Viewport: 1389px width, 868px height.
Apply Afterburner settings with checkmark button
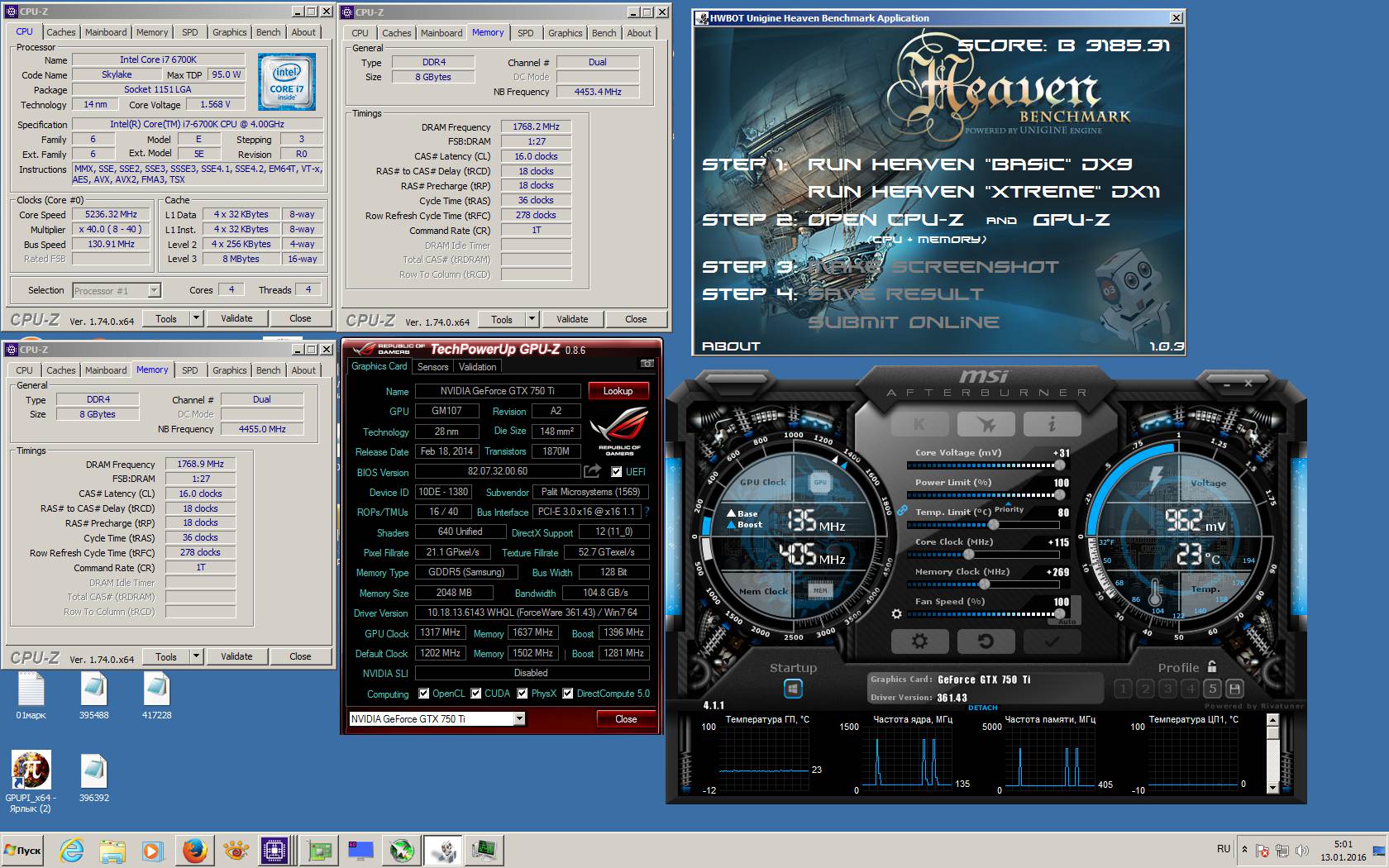(1052, 641)
